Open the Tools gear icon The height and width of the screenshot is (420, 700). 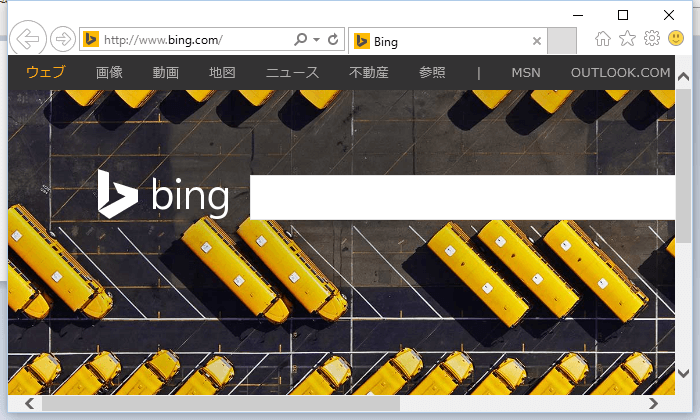point(651,38)
